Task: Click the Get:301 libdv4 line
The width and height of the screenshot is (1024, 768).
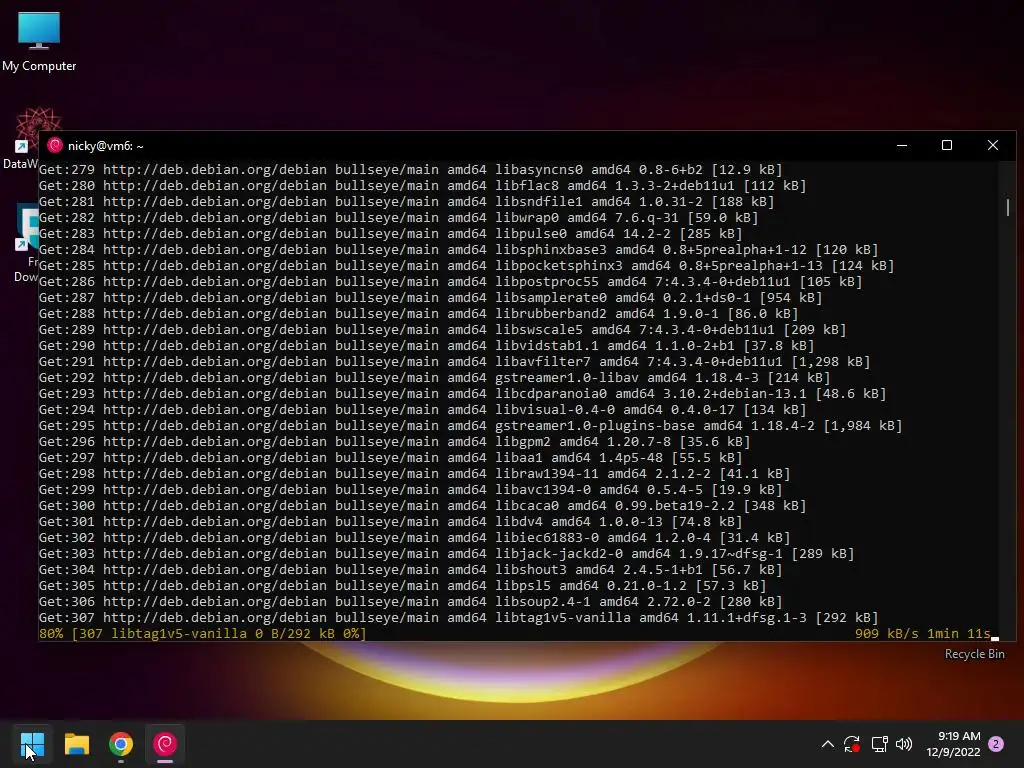Action: pyautogui.click(x=391, y=522)
